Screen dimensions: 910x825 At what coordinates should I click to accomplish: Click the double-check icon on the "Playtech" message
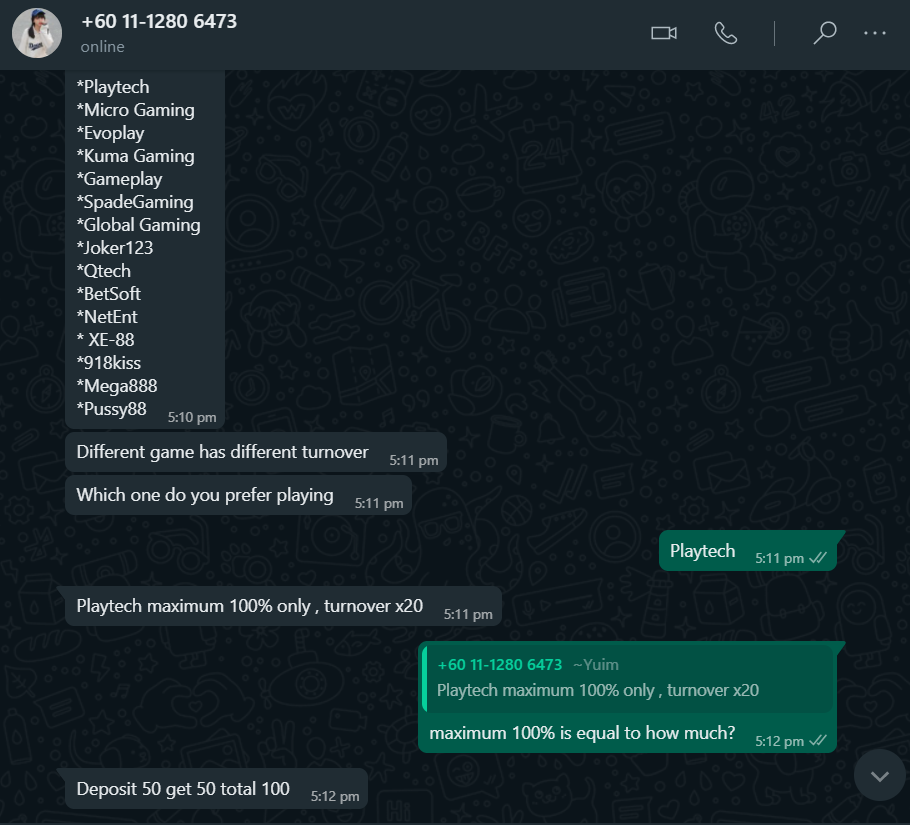click(x=818, y=558)
